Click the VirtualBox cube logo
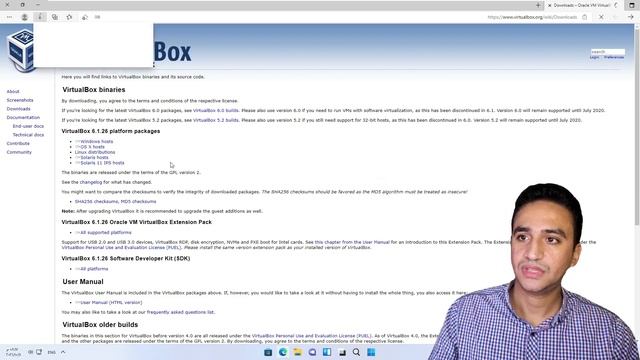The image size is (640, 360). point(20,51)
